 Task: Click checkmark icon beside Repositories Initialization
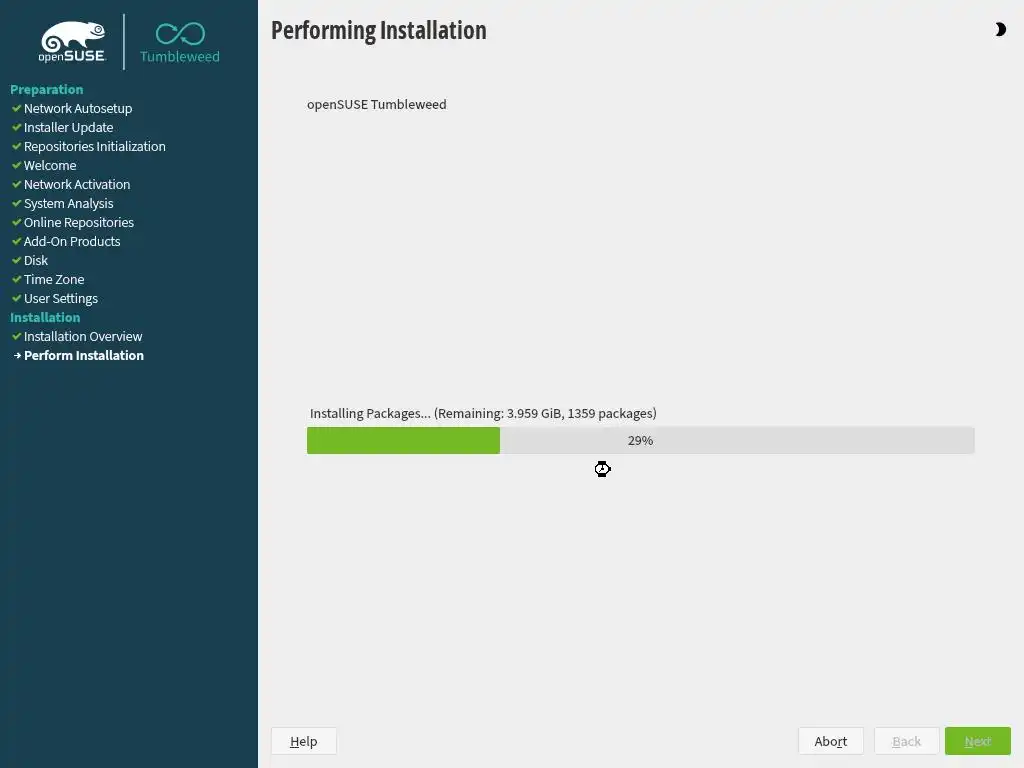tap(17, 146)
